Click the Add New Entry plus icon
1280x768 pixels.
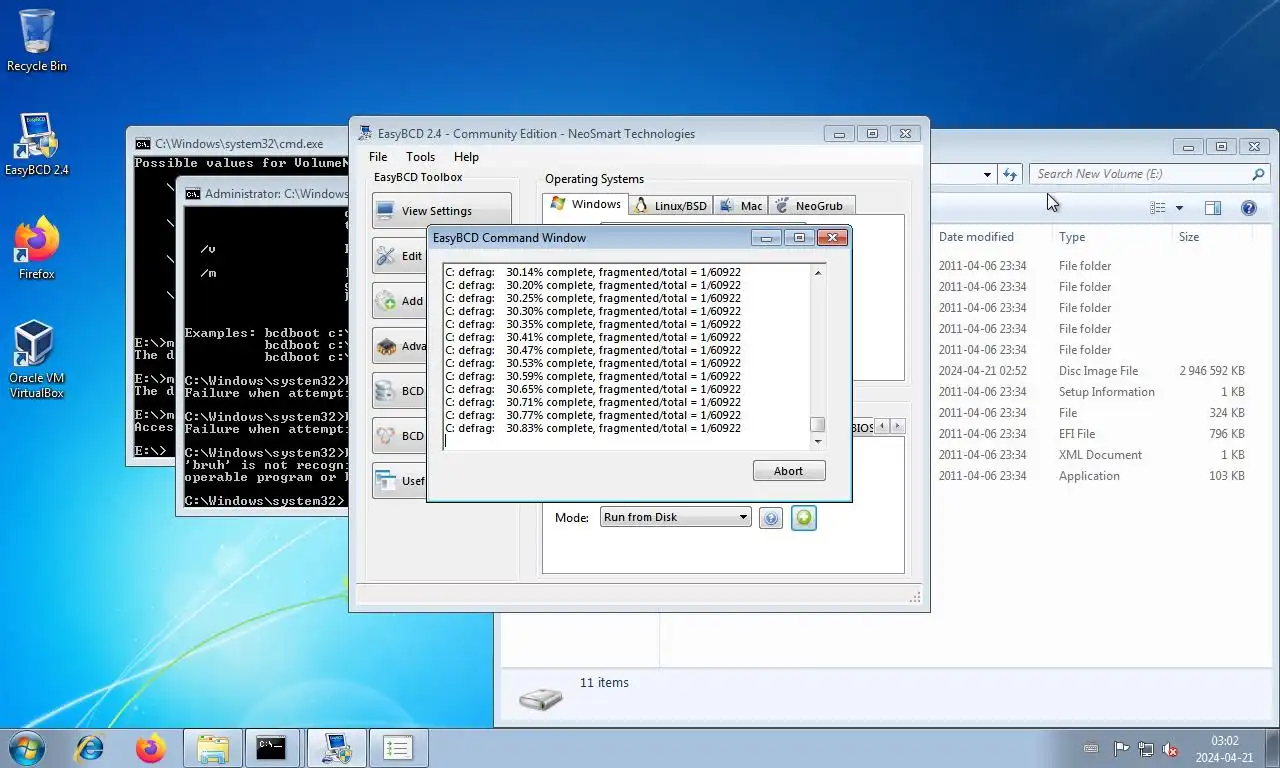click(385, 301)
